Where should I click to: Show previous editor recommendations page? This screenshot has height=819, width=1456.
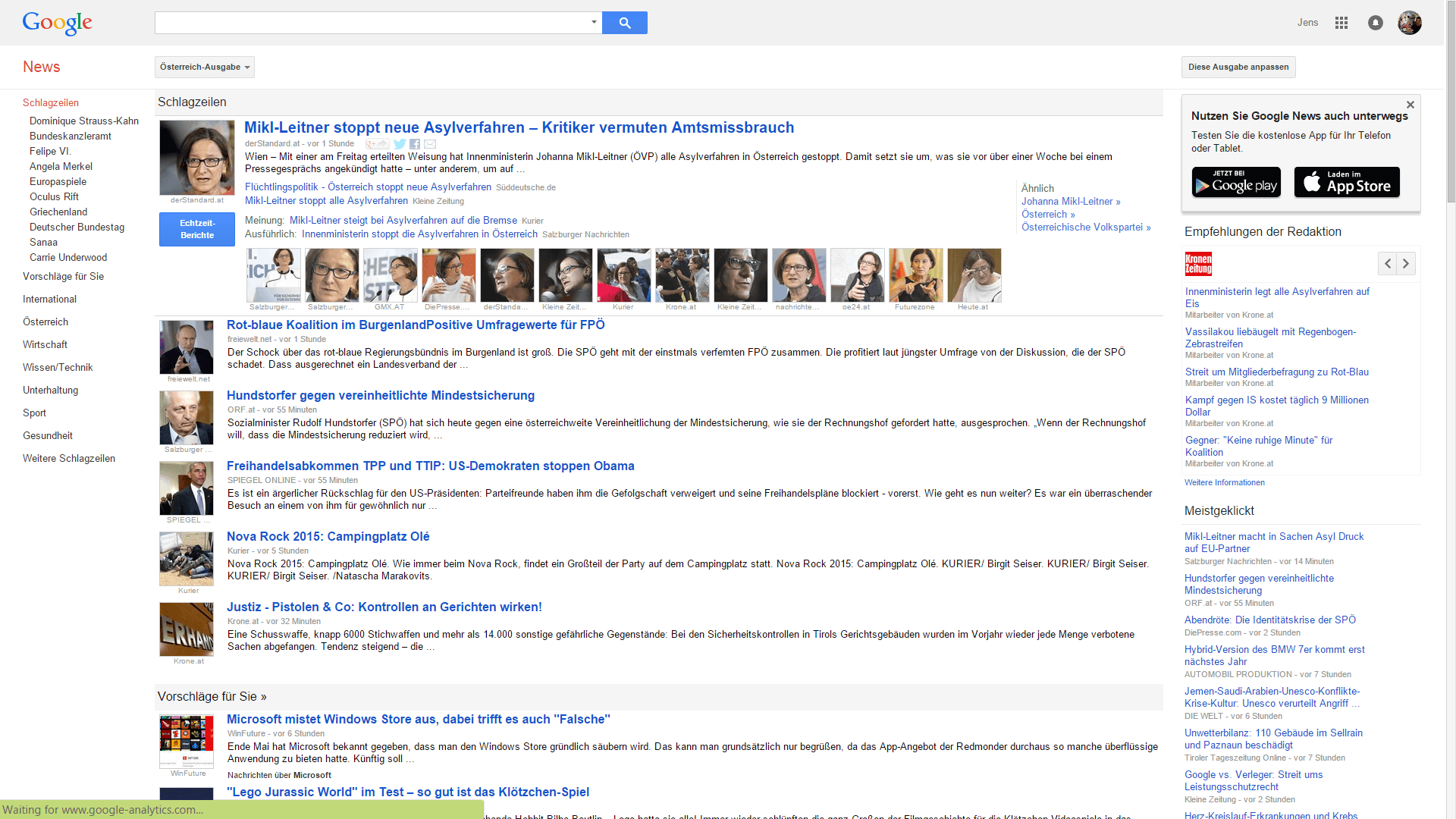(1388, 263)
